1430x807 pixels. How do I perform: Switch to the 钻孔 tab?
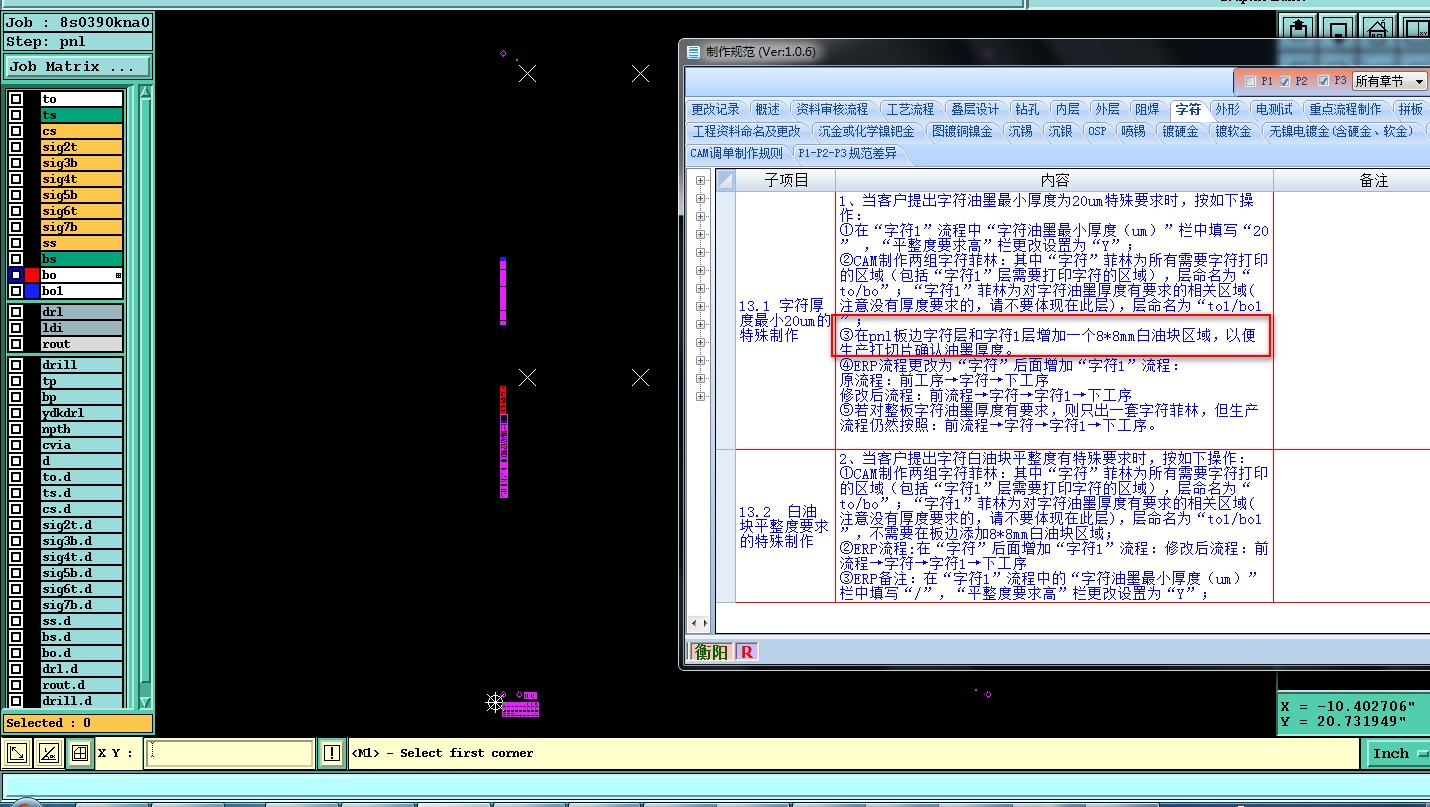point(1027,109)
